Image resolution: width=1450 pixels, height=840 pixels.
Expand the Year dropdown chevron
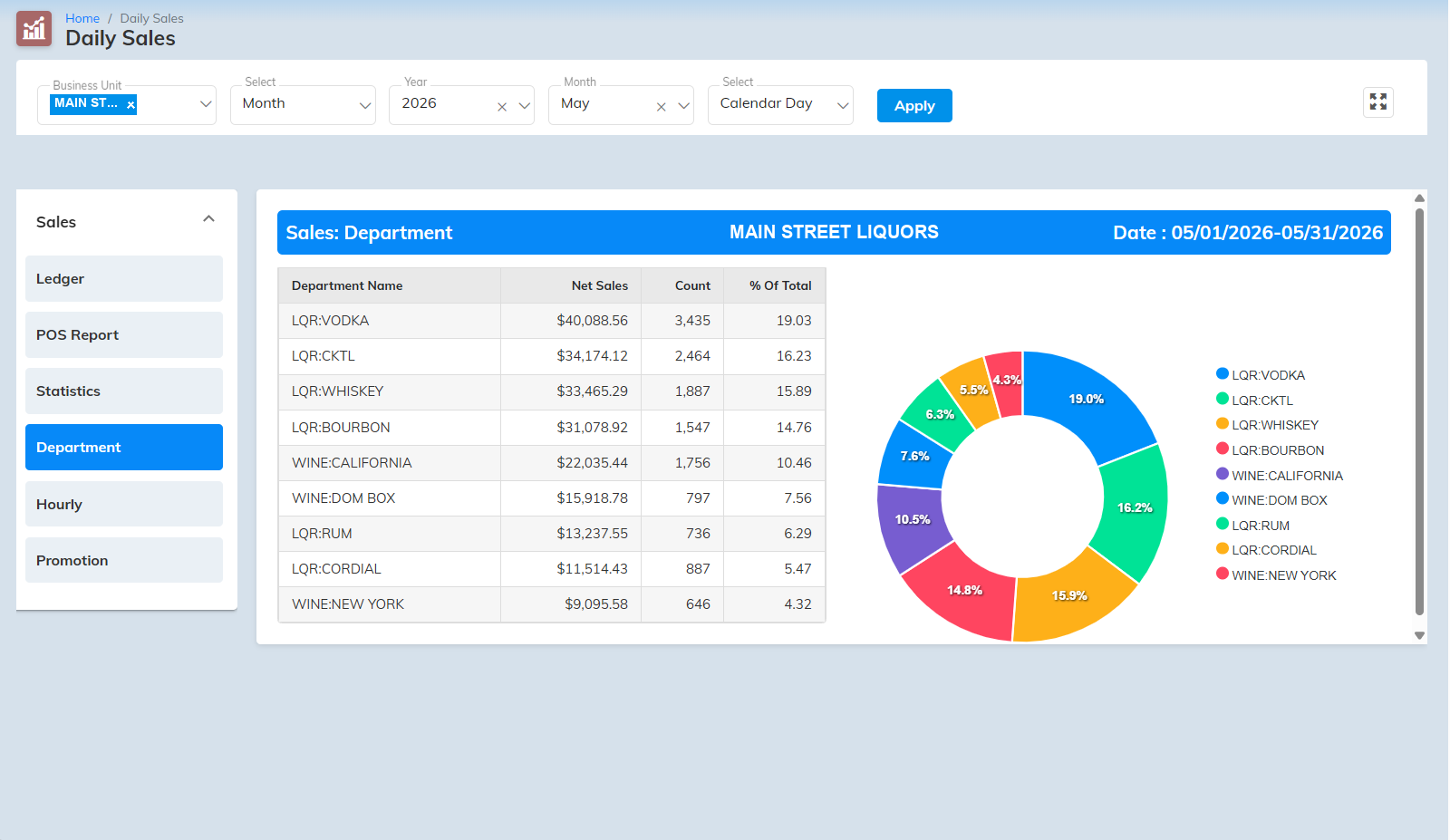coord(524,106)
